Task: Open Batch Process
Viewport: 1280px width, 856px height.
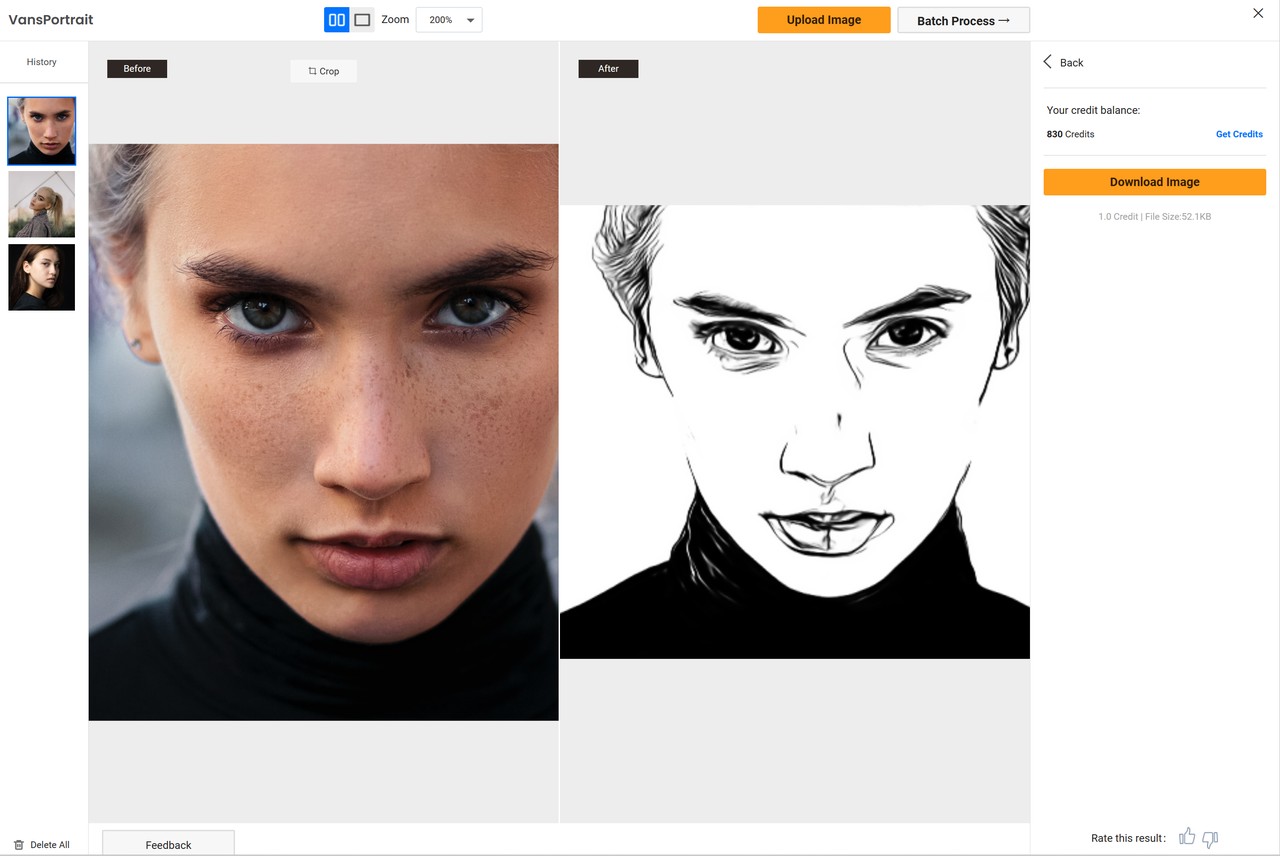Action: (x=963, y=21)
